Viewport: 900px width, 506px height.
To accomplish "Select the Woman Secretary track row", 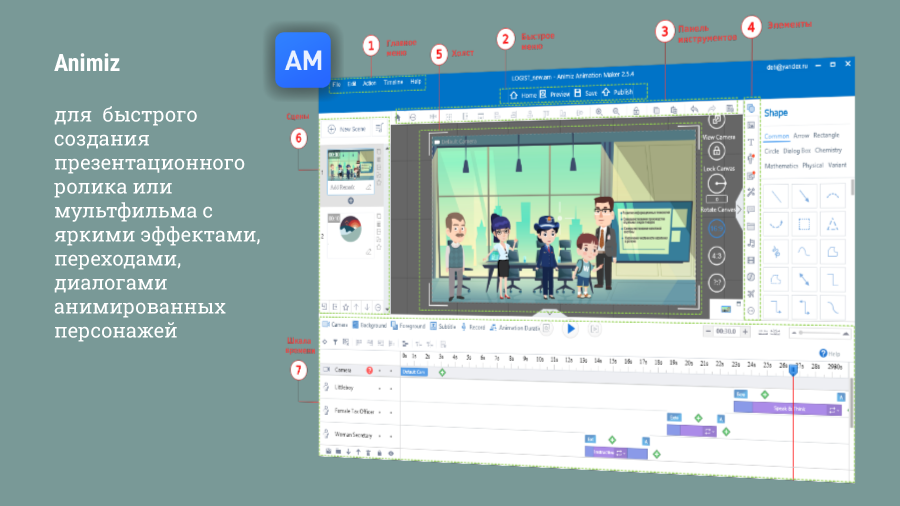I will (360, 435).
